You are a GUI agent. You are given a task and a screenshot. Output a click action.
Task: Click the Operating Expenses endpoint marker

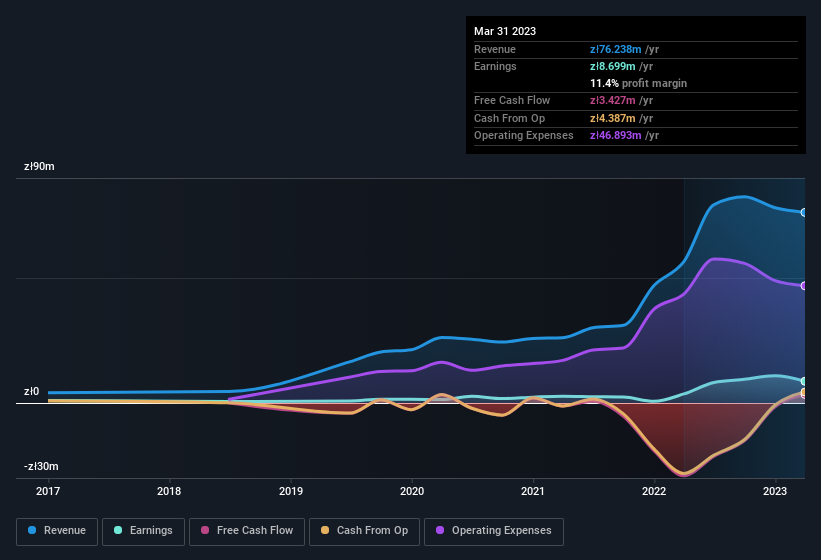(x=804, y=286)
